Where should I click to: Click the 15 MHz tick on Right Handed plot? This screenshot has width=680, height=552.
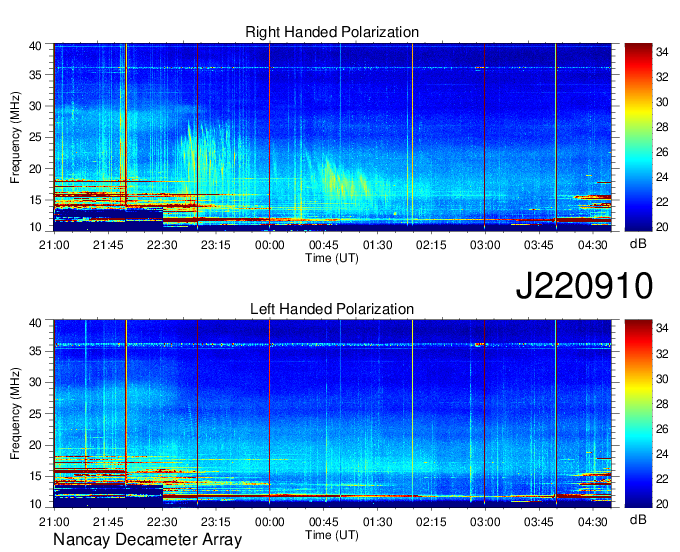click(x=35, y=200)
